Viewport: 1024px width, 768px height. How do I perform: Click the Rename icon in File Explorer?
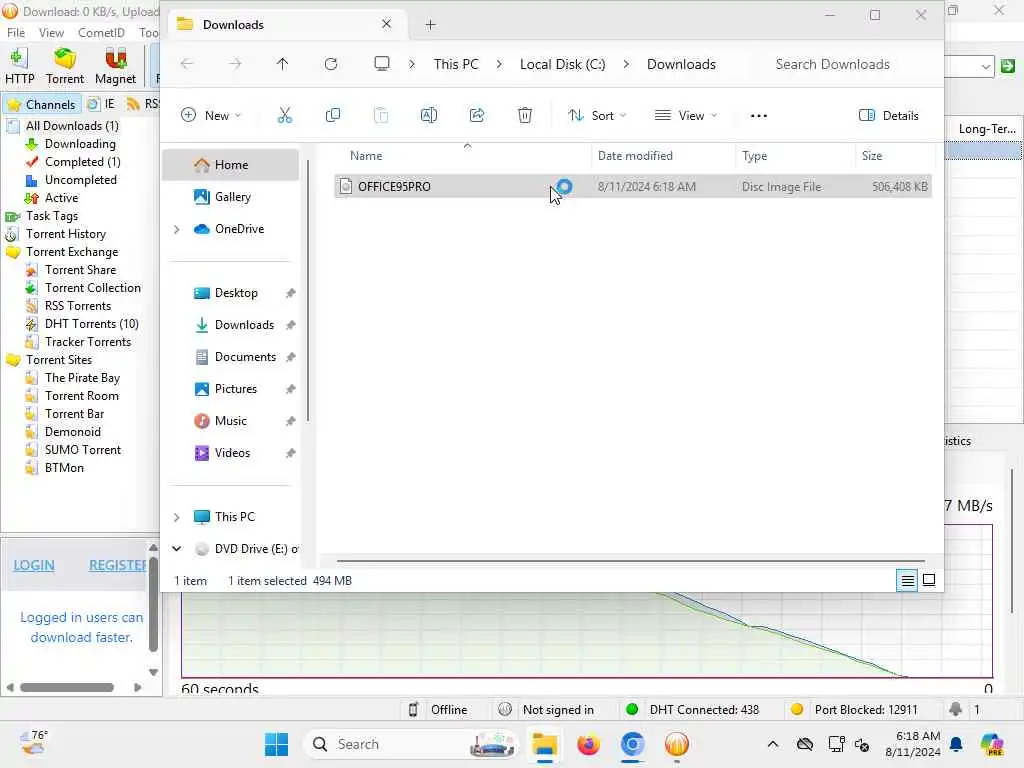(429, 116)
